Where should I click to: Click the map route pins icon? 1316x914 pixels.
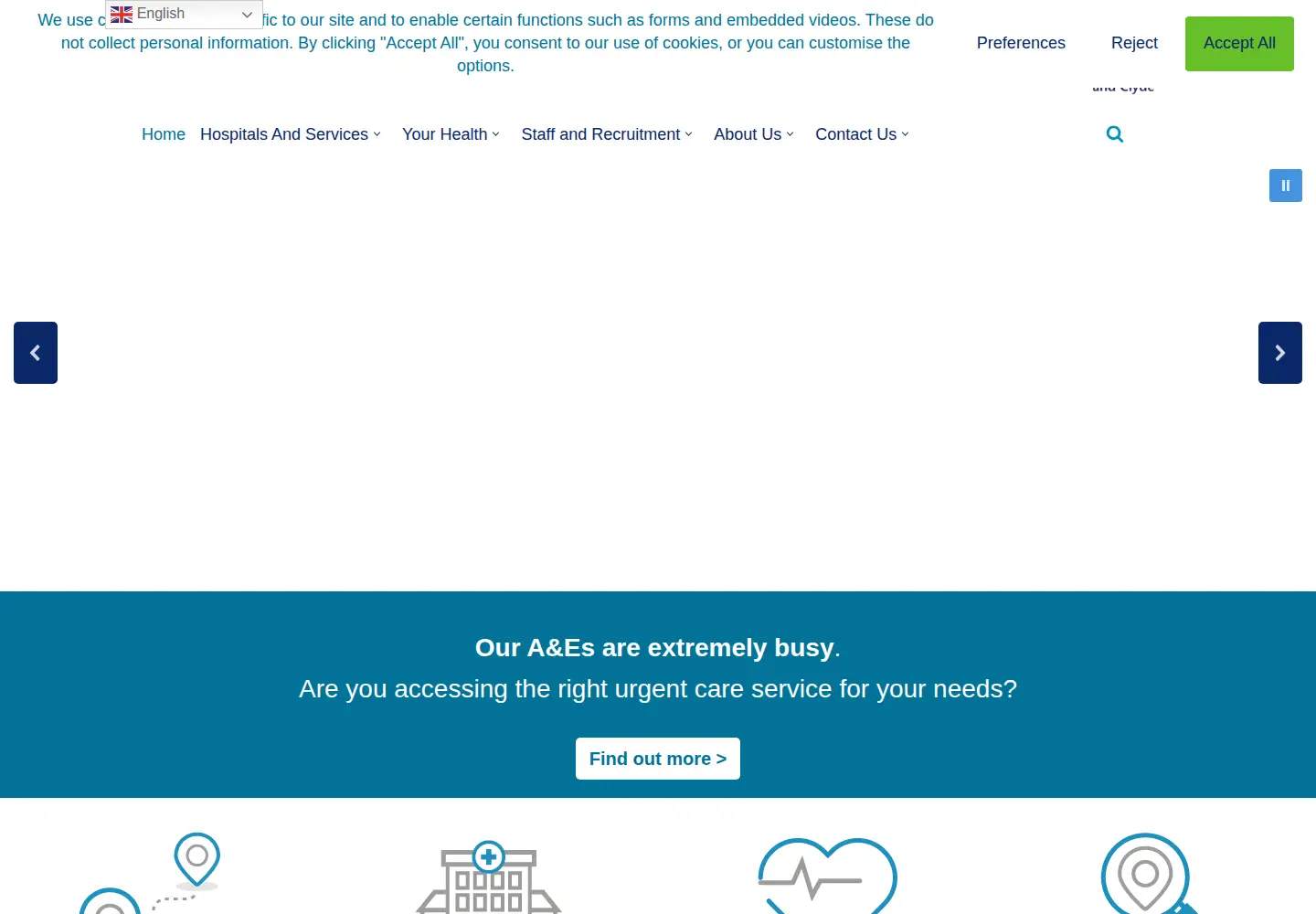[x=151, y=873]
